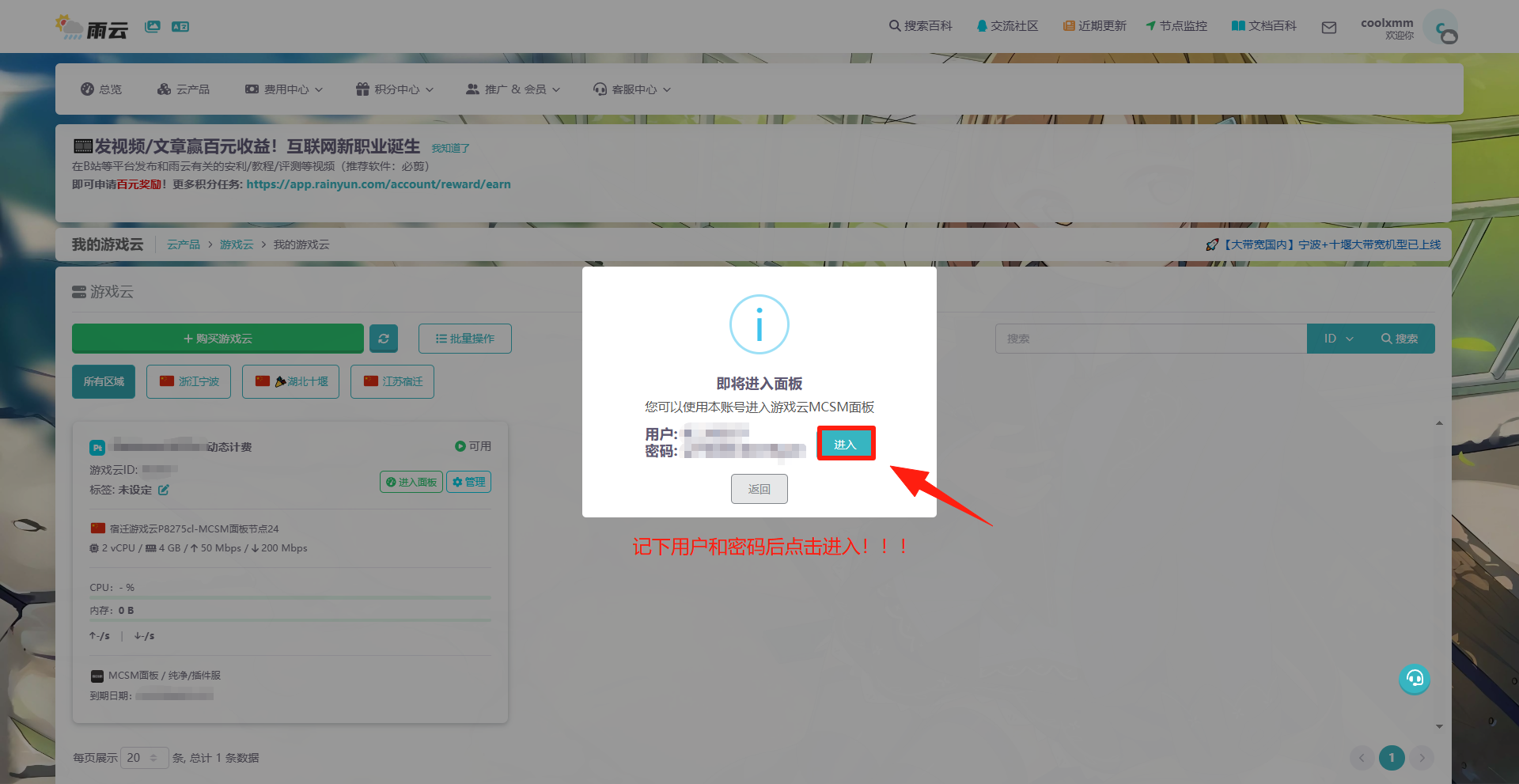Expand the 推广 & 会员 dropdown menu
The width and height of the screenshot is (1519, 784).
513,89
